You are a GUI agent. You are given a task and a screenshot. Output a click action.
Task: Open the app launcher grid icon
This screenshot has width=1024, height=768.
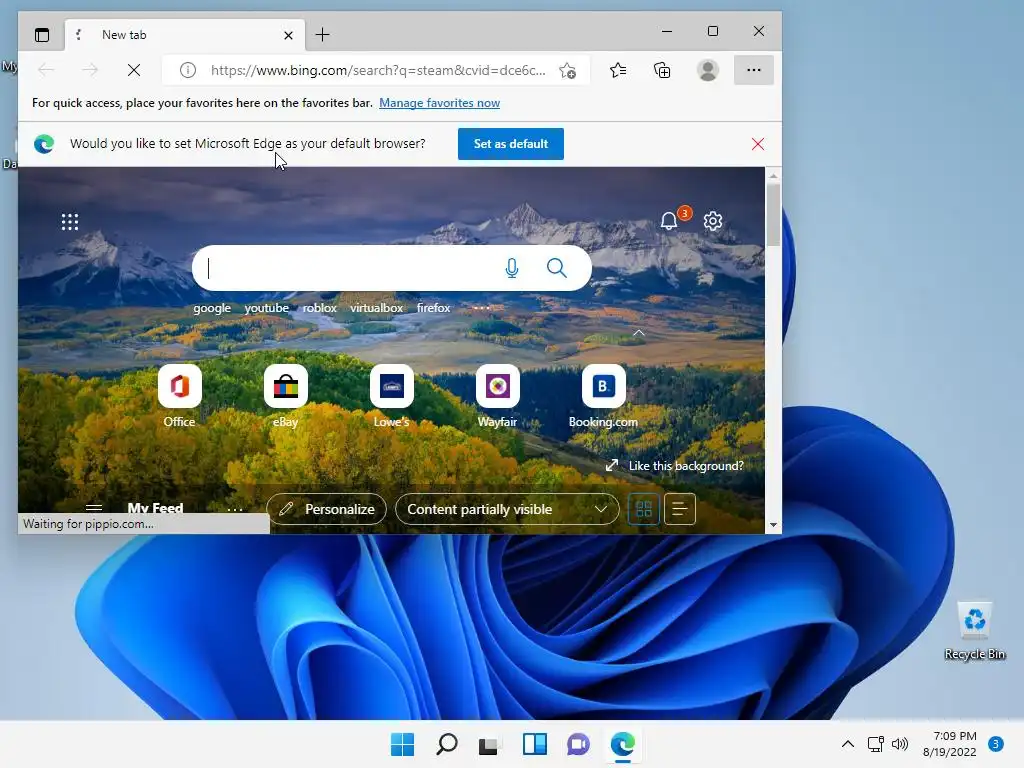coord(70,222)
